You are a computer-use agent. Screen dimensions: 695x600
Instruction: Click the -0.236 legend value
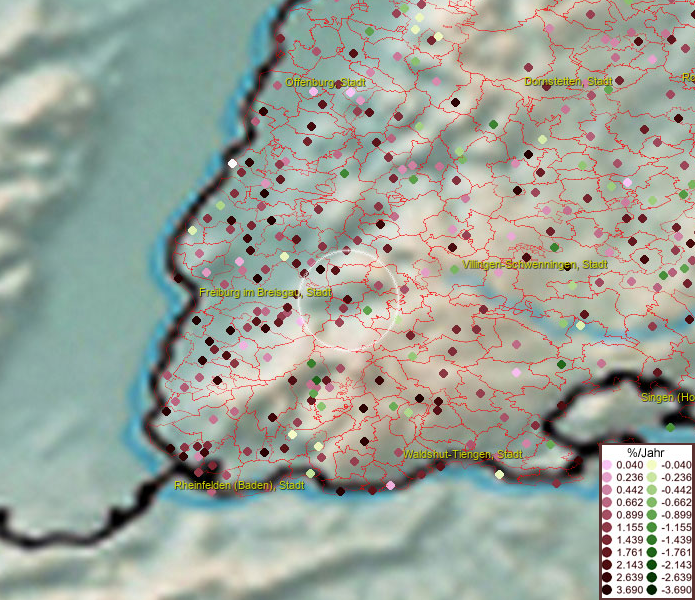pos(676,477)
